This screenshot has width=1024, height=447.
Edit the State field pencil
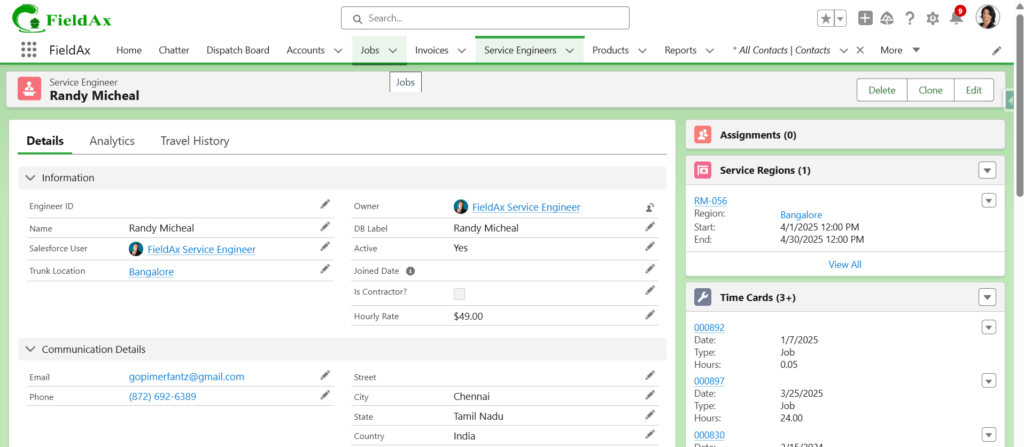pyautogui.click(x=650, y=414)
